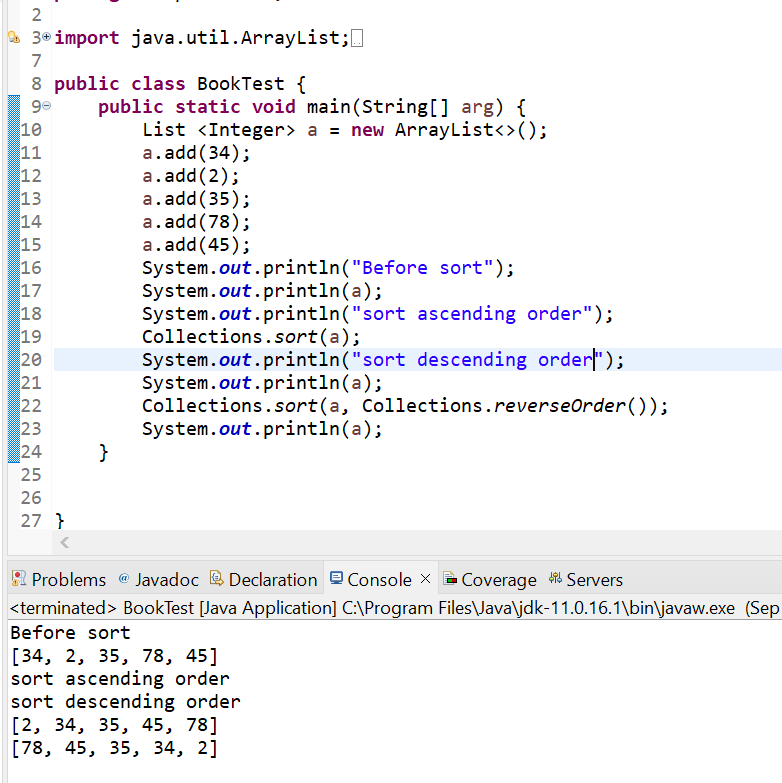This screenshot has width=782, height=783.
Task: Click the closing brace on line 24
Action: pos(103,452)
